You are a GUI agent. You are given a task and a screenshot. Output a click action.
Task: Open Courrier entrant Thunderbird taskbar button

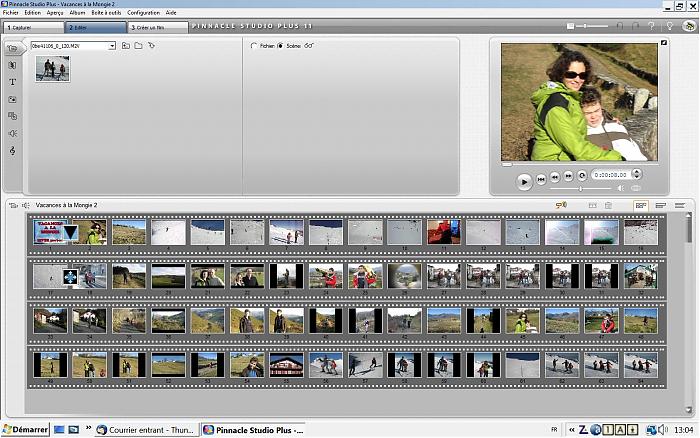[x=147, y=430]
